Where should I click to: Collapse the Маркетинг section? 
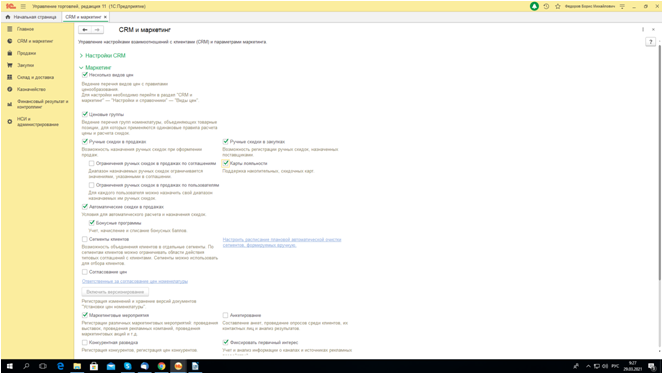[x=95, y=68]
